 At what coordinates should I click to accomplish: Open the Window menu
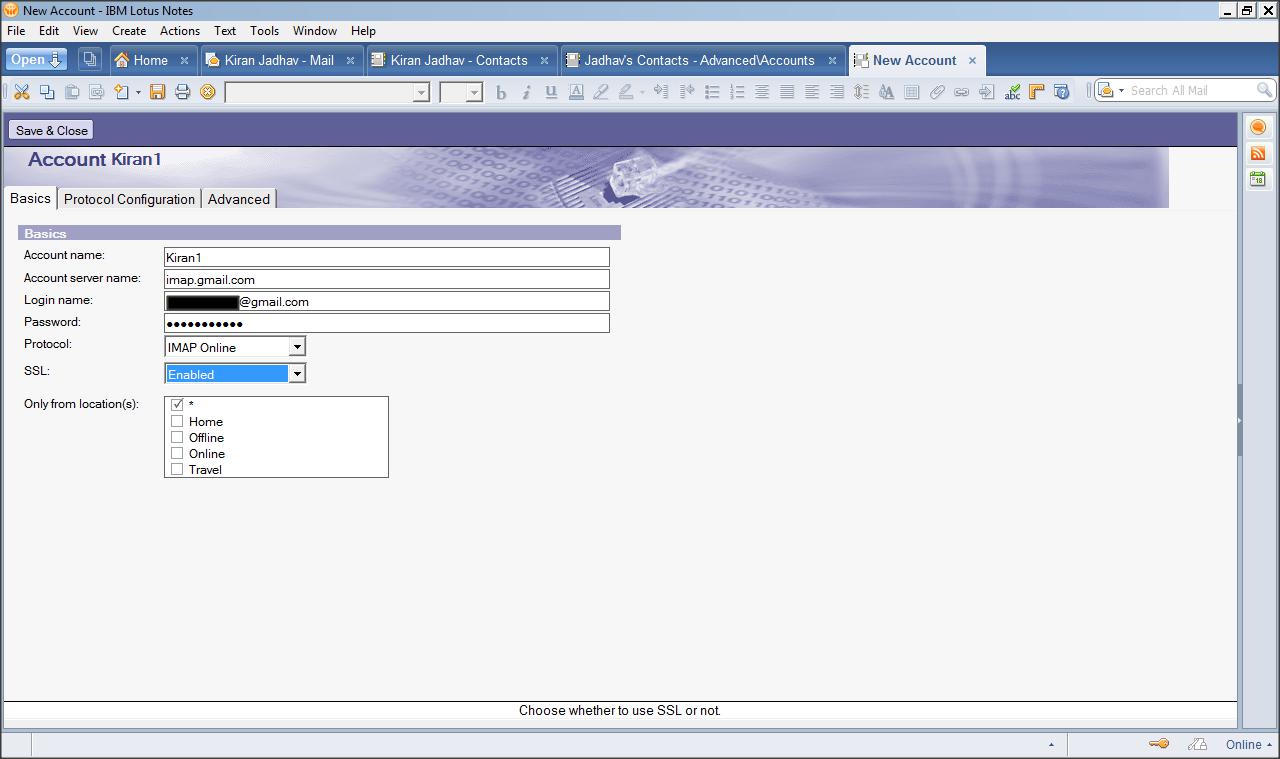315,31
